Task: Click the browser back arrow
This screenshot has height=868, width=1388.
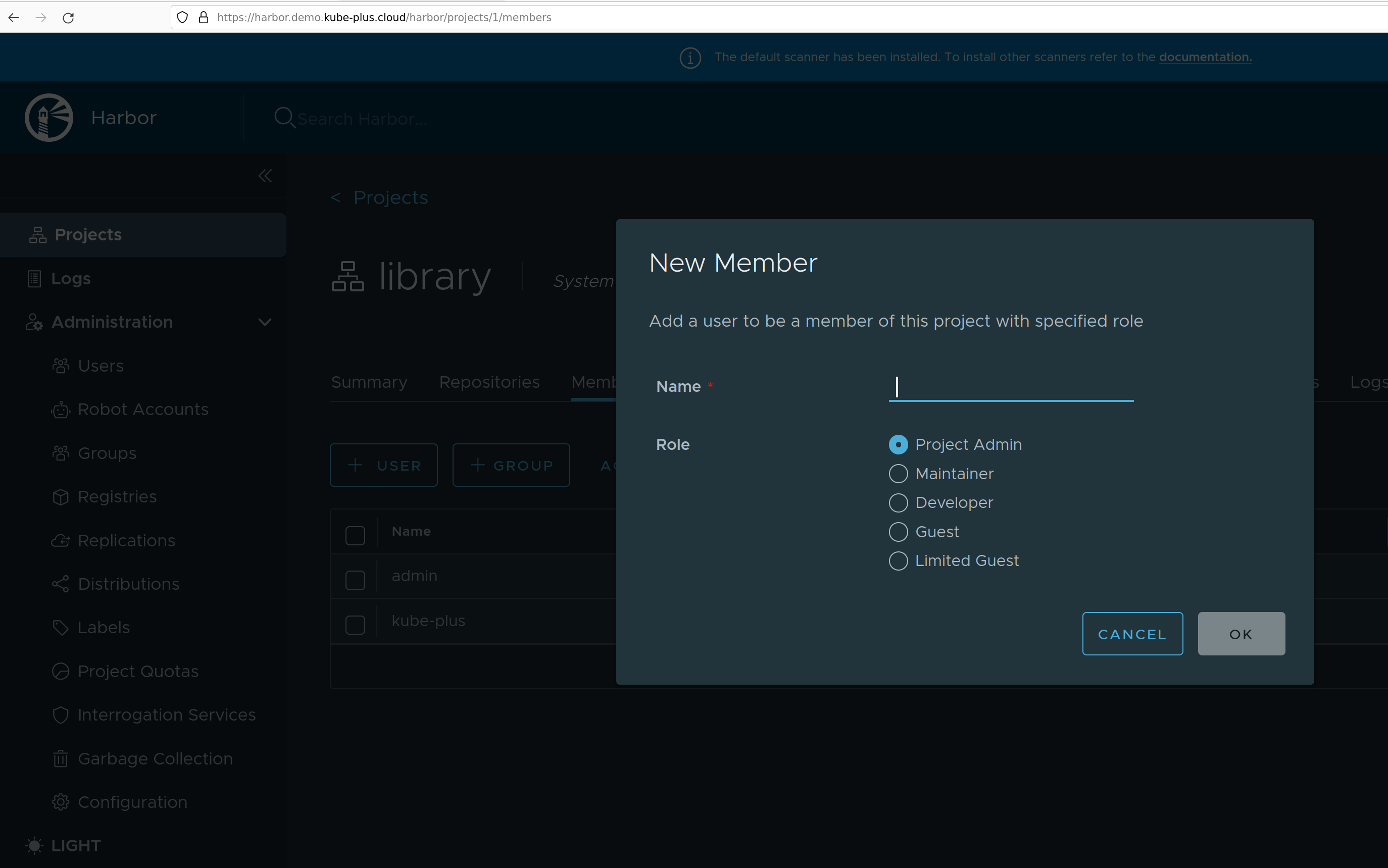Action: (14, 18)
